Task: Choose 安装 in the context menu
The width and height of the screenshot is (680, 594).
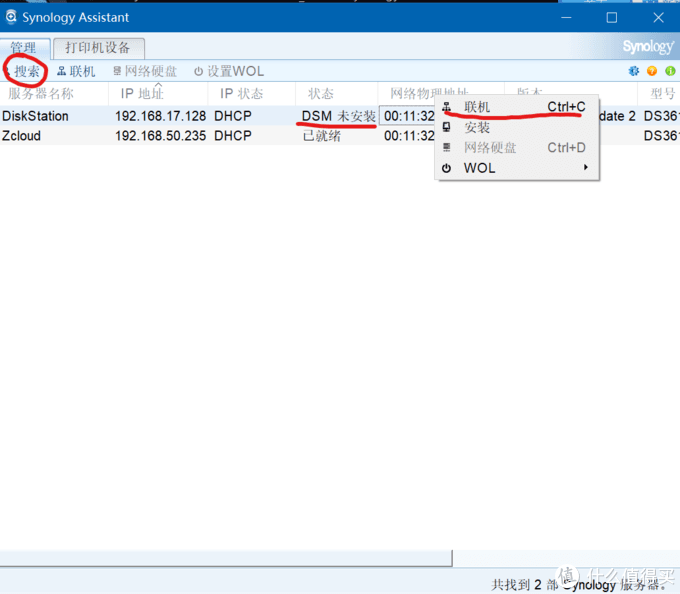Action: tap(517, 127)
